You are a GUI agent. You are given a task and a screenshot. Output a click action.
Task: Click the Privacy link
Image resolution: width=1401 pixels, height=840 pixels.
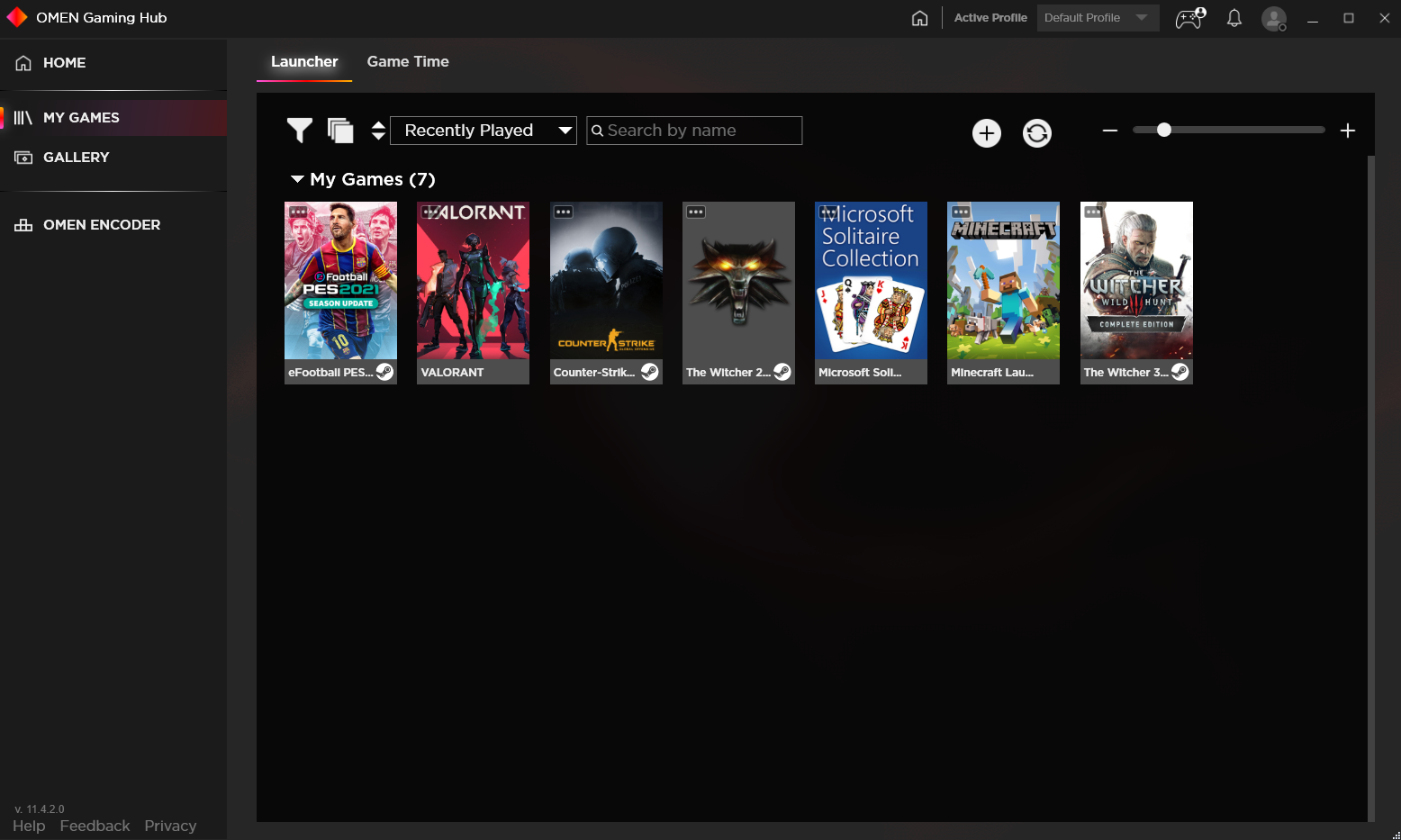pos(170,826)
